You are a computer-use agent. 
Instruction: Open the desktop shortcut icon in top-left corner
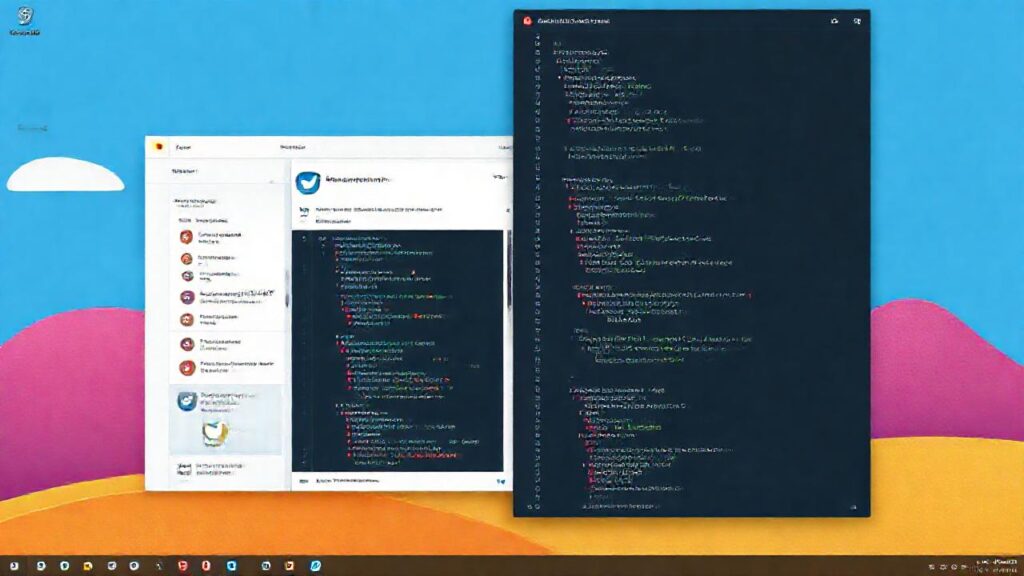(24, 18)
